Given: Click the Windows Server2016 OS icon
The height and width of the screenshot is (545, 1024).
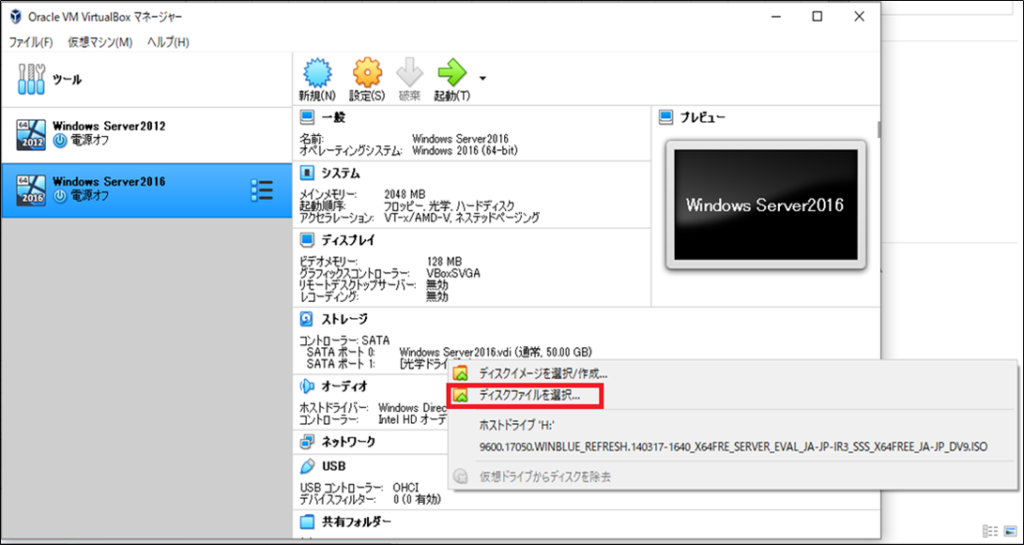Looking at the screenshot, I should (x=31, y=190).
